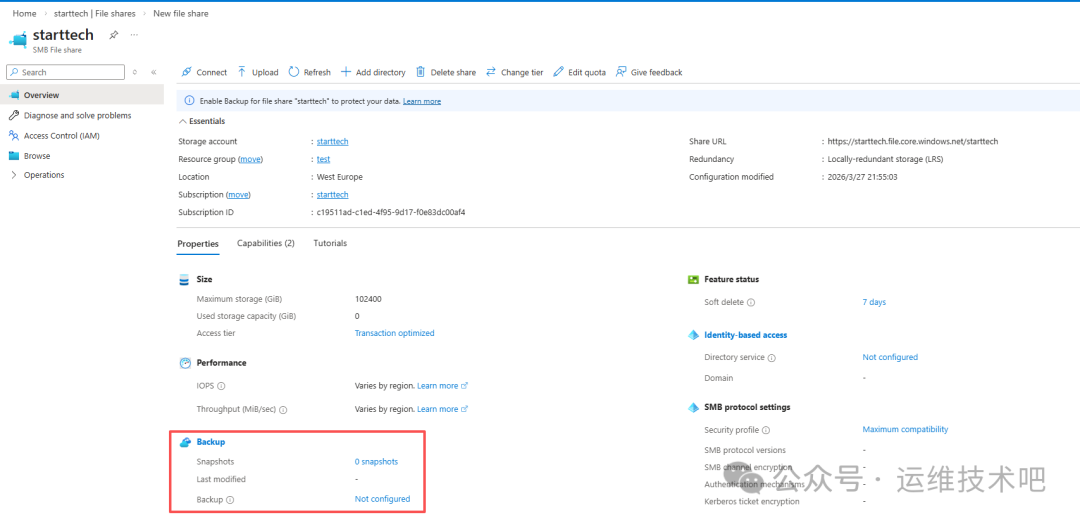Screen dimensions: 1080x522
Task: Click the IOPS info icon
Action: point(222,386)
